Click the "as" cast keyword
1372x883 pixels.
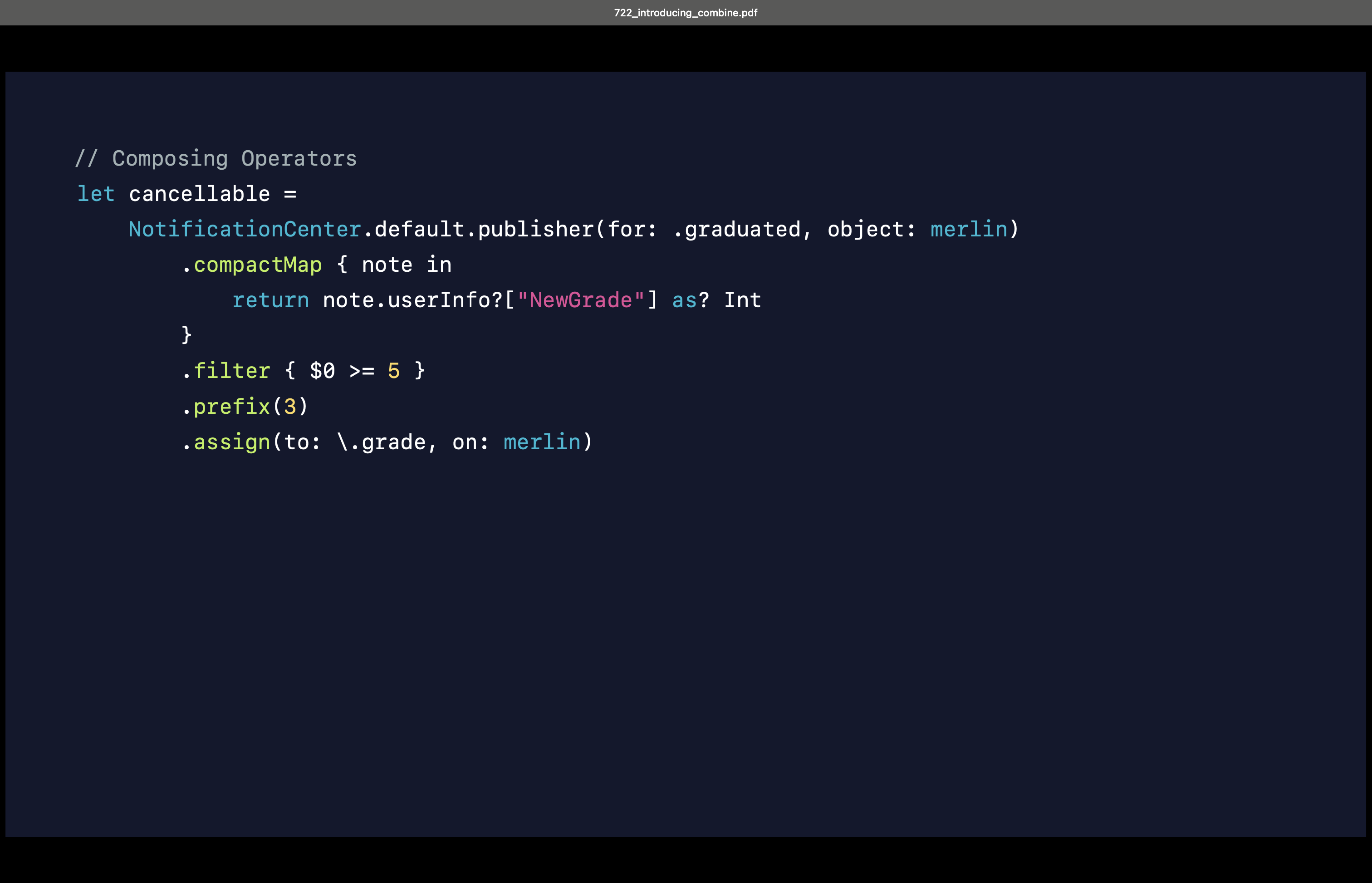(x=684, y=300)
